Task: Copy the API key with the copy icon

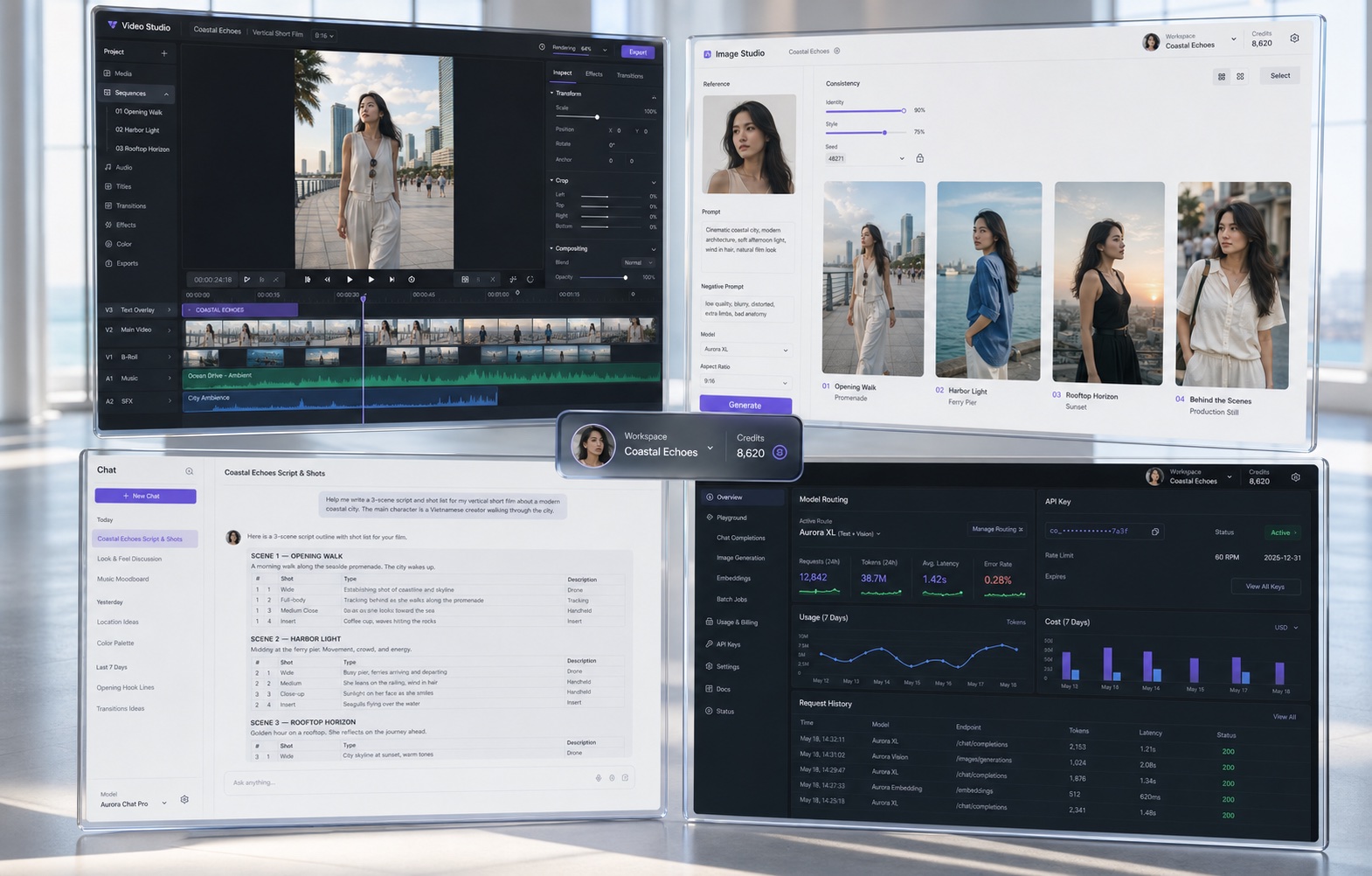Action: coord(1154,532)
